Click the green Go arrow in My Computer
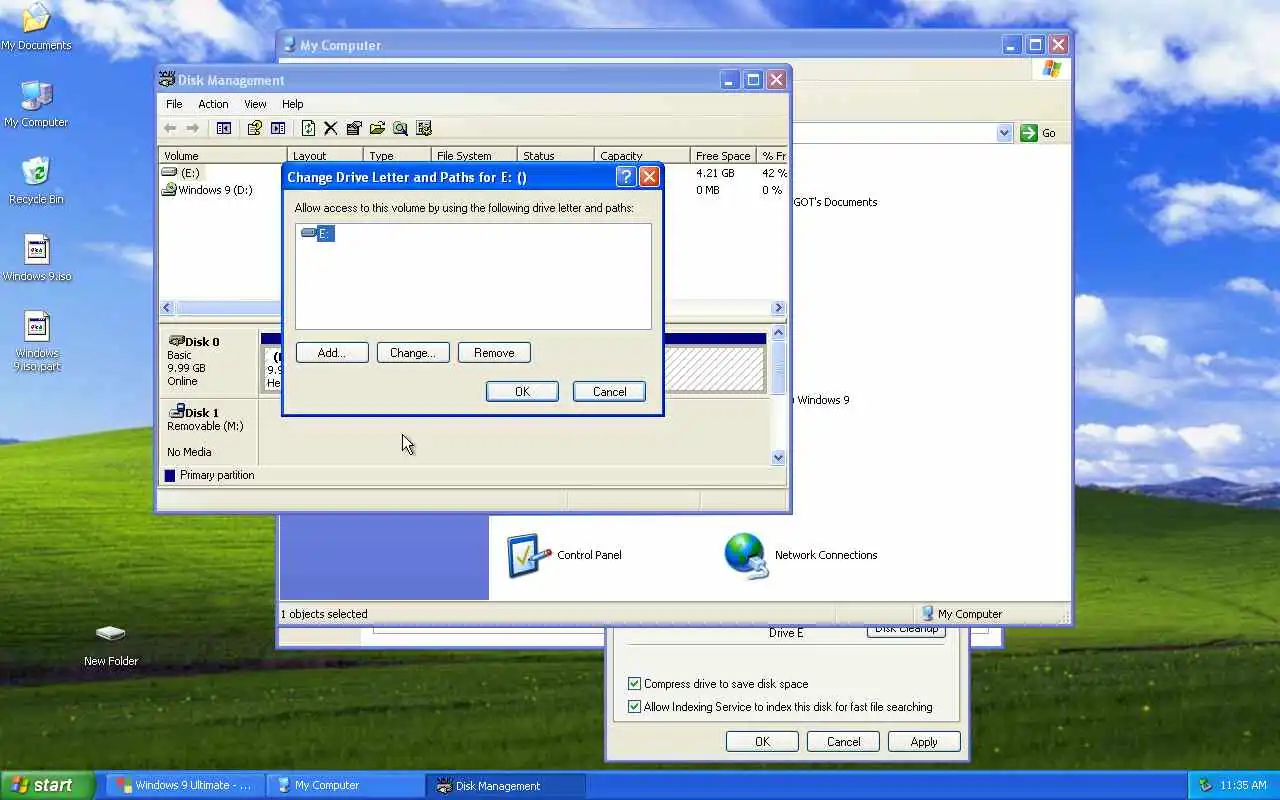Image resolution: width=1280 pixels, height=800 pixels. point(1029,133)
